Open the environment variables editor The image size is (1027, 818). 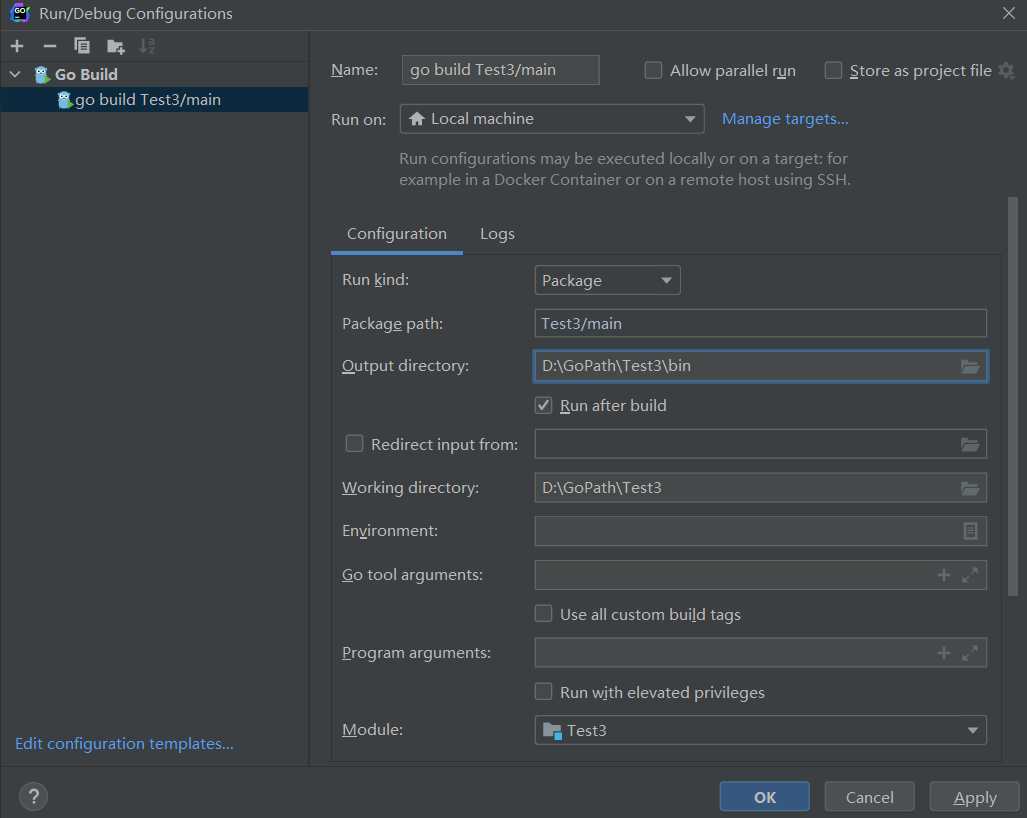coord(969,531)
